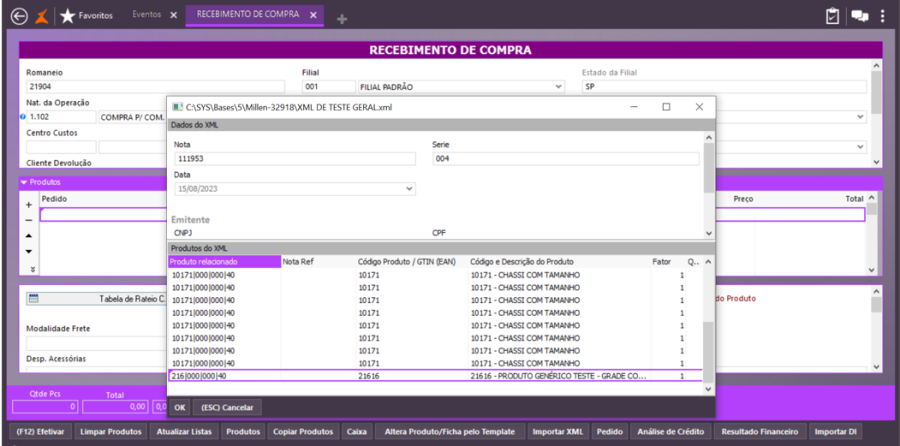Add product row with plus icon
The image size is (900, 446).
point(28,204)
